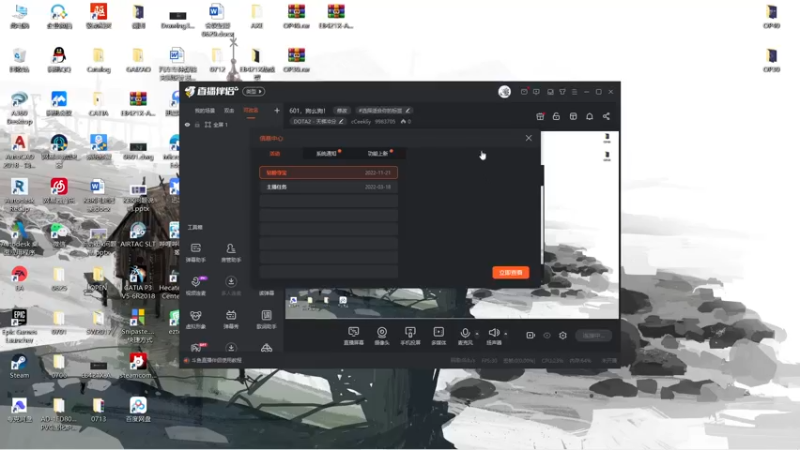The image size is (800, 450).
Task: Open the store icon beside the bell
Action: point(573,116)
